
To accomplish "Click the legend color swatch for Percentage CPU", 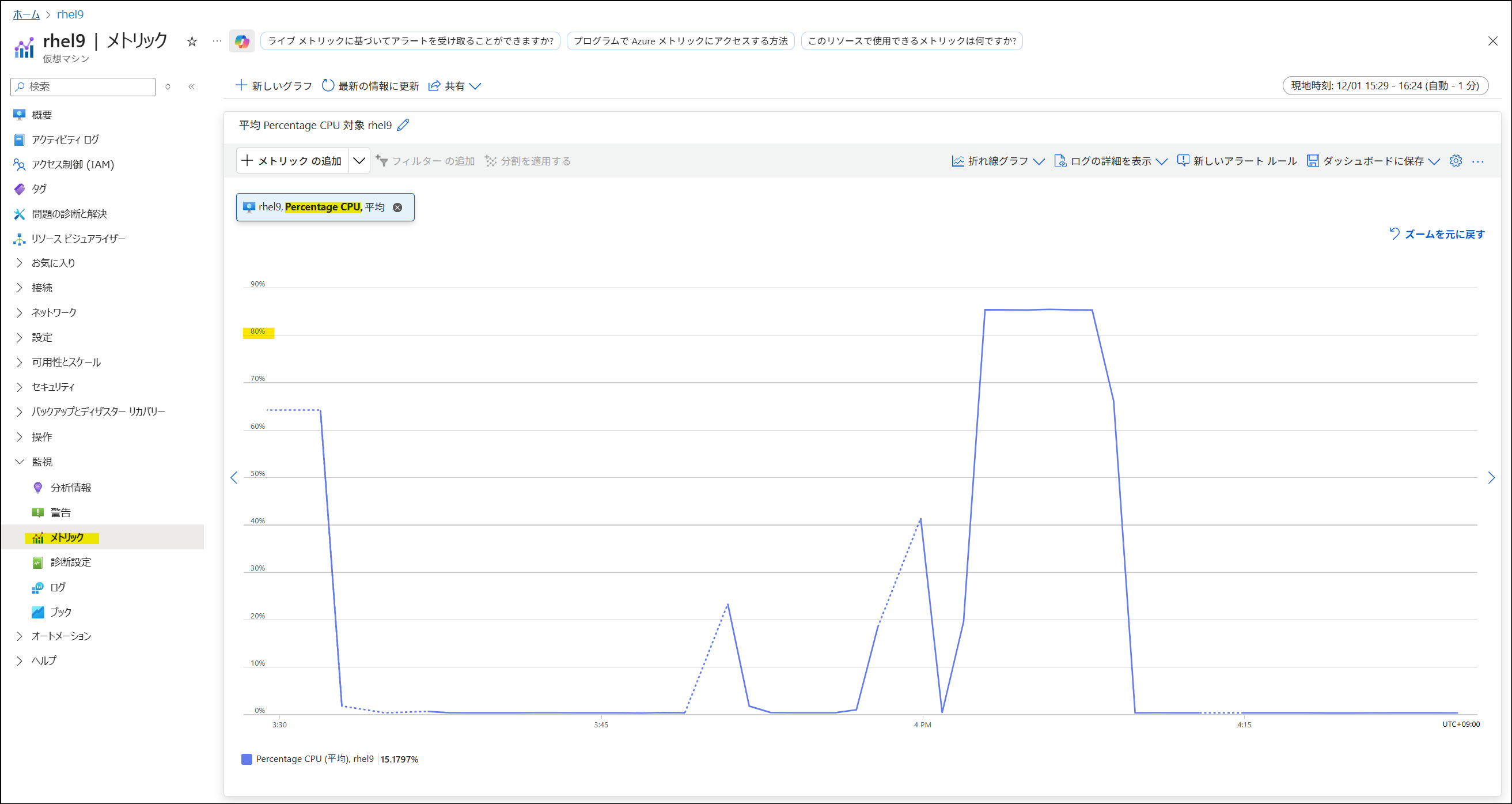I will (x=247, y=760).
